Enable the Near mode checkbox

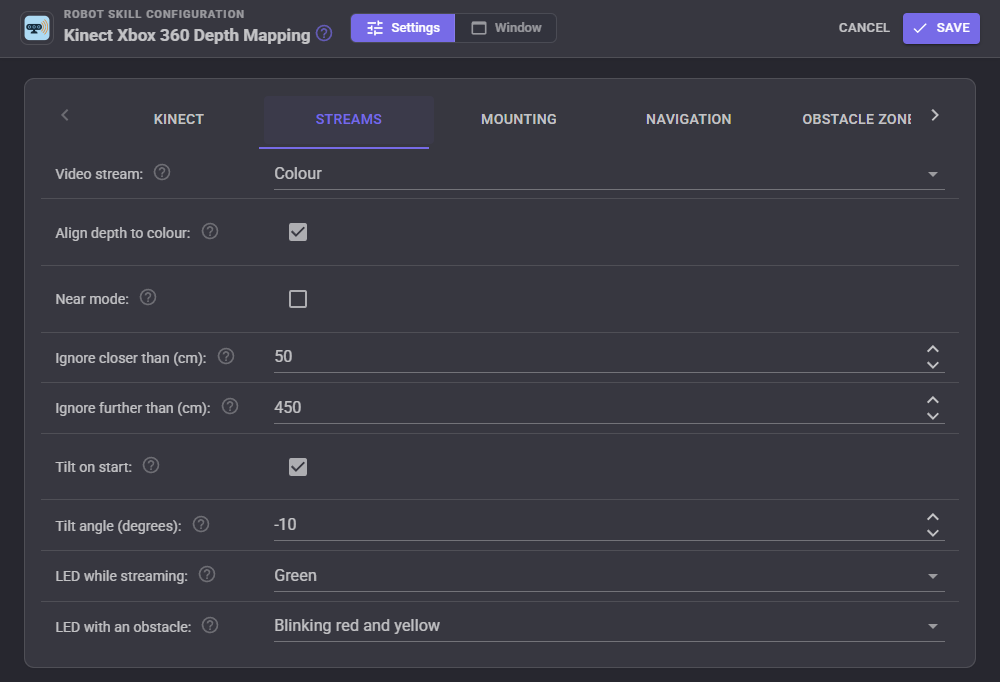[x=298, y=299]
